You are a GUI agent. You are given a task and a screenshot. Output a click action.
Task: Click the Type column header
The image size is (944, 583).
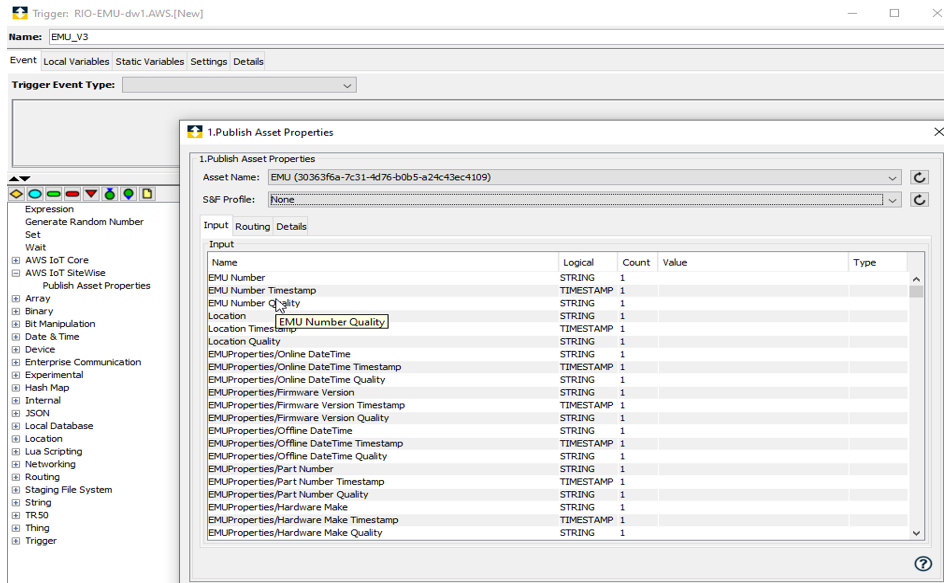877,263
